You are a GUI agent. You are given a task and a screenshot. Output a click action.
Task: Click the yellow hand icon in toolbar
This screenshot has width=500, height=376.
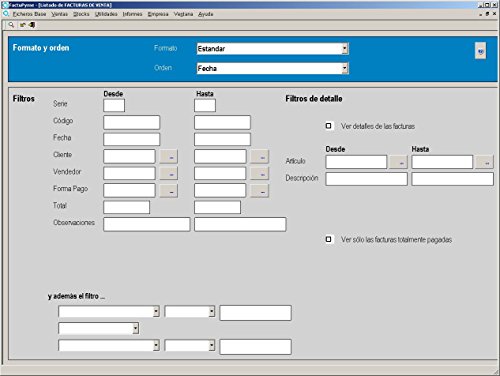coord(23,25)
